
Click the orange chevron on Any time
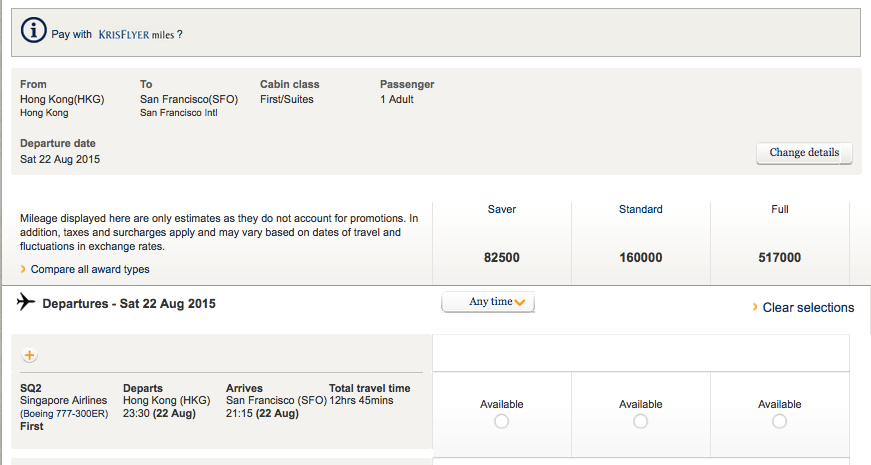(519, 303)
